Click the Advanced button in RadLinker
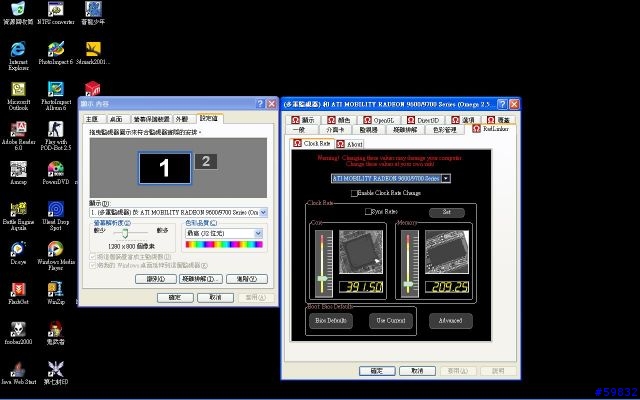The image size is (640, 400). [451, 320]
